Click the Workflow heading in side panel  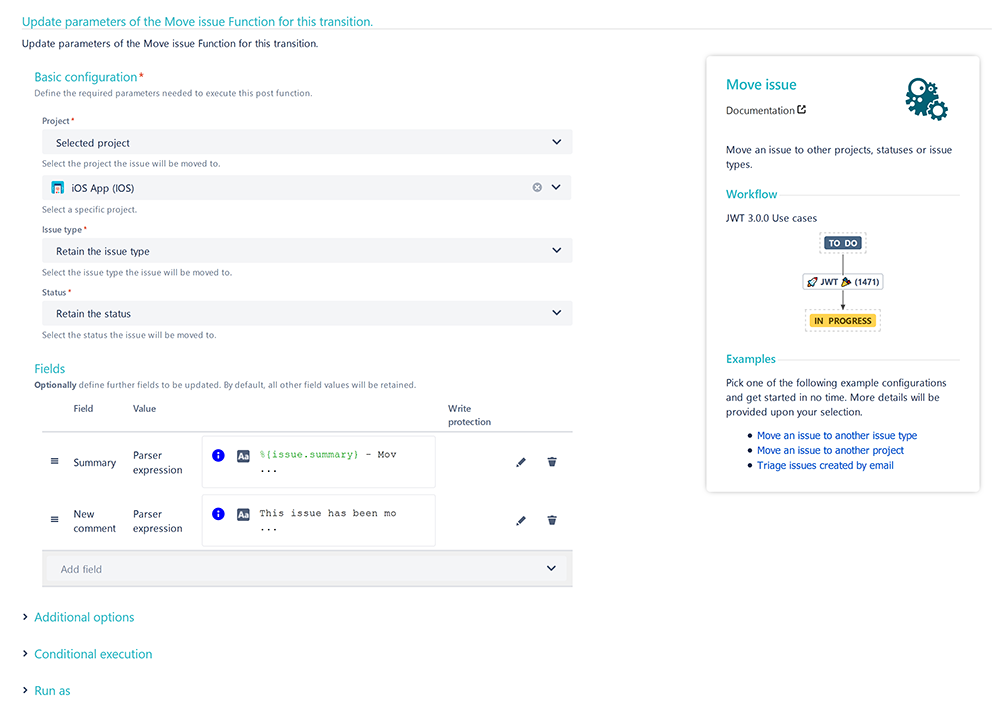tap(751, 194)
